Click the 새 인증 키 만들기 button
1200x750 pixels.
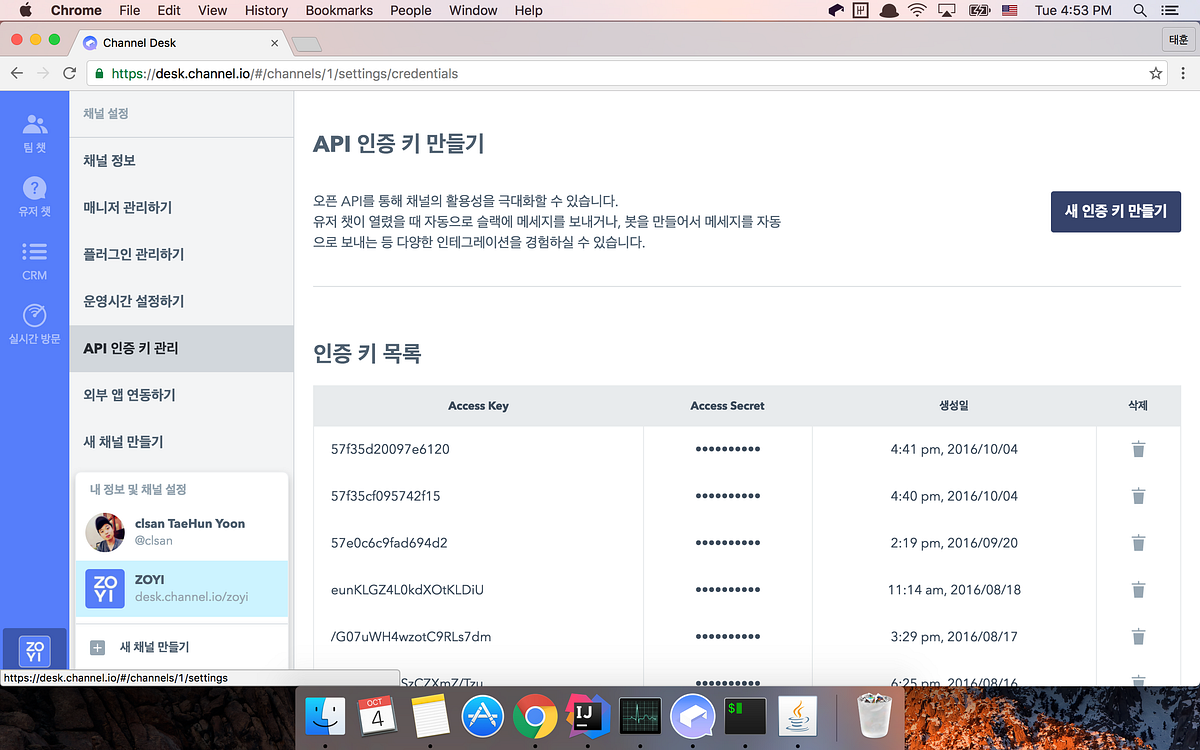coord(1115,211)
